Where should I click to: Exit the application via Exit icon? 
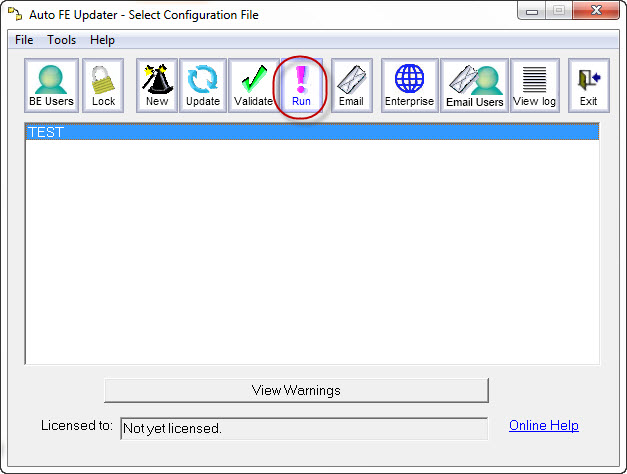(589, 85)
